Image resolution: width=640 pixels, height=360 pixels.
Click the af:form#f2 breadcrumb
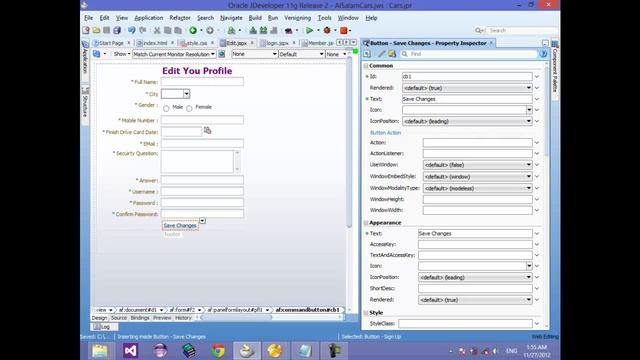(x=182, y=310)
